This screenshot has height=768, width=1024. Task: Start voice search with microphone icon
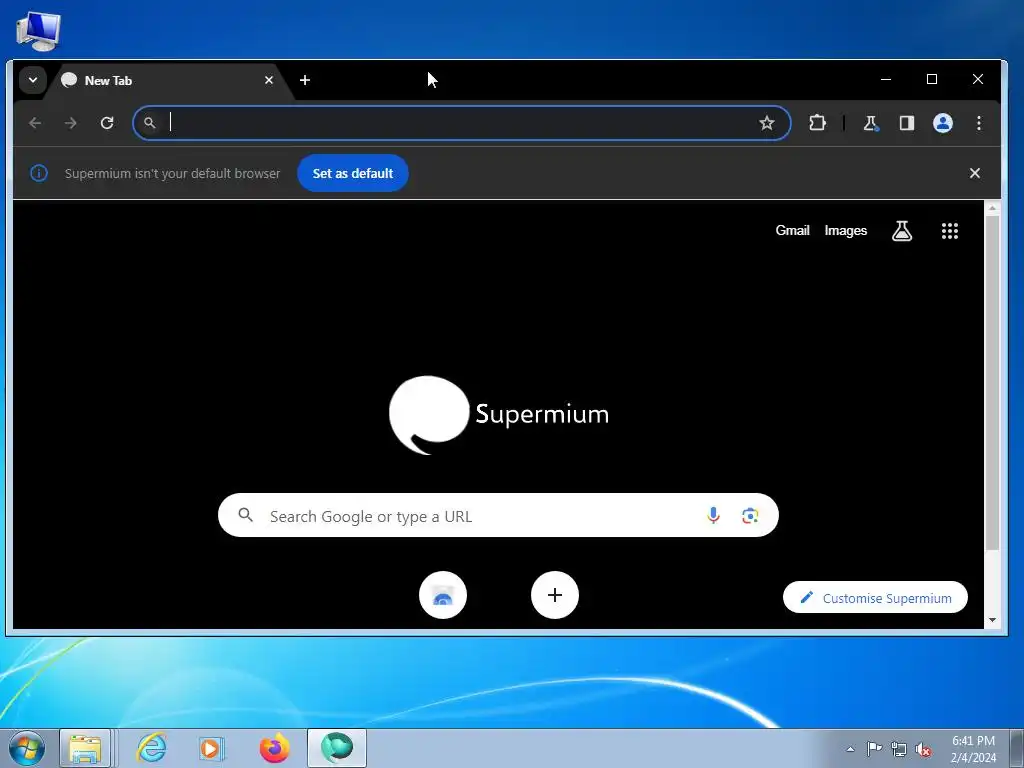[x=713, y=515]
